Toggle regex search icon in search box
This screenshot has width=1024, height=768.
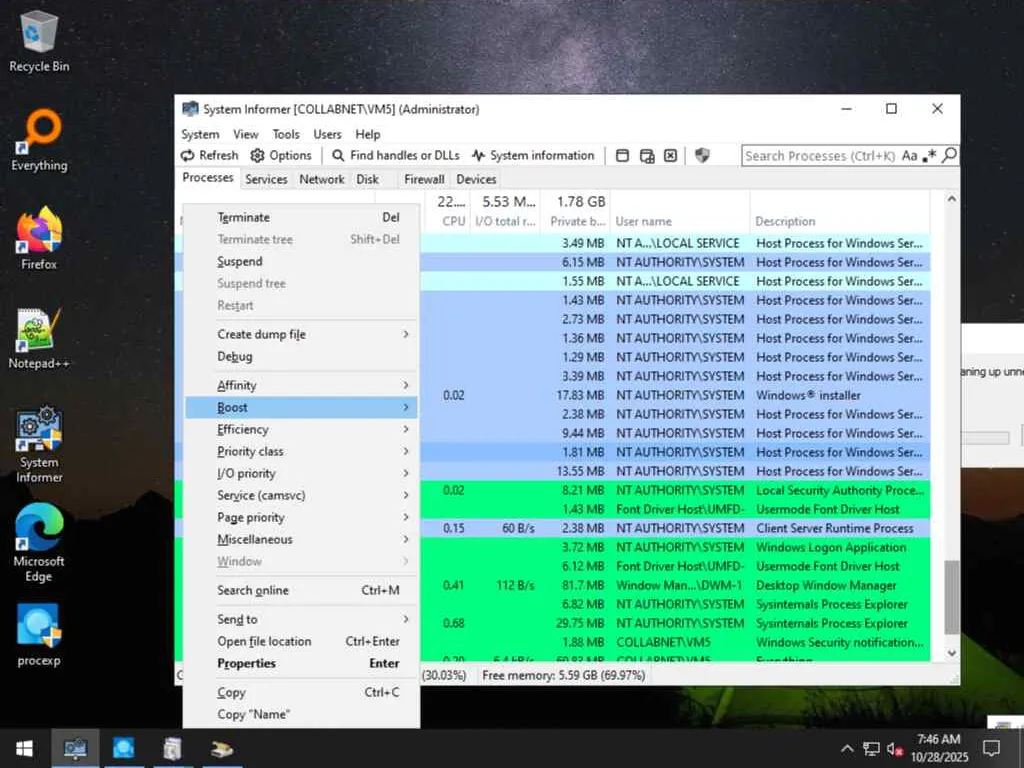[x=929, y=155]
